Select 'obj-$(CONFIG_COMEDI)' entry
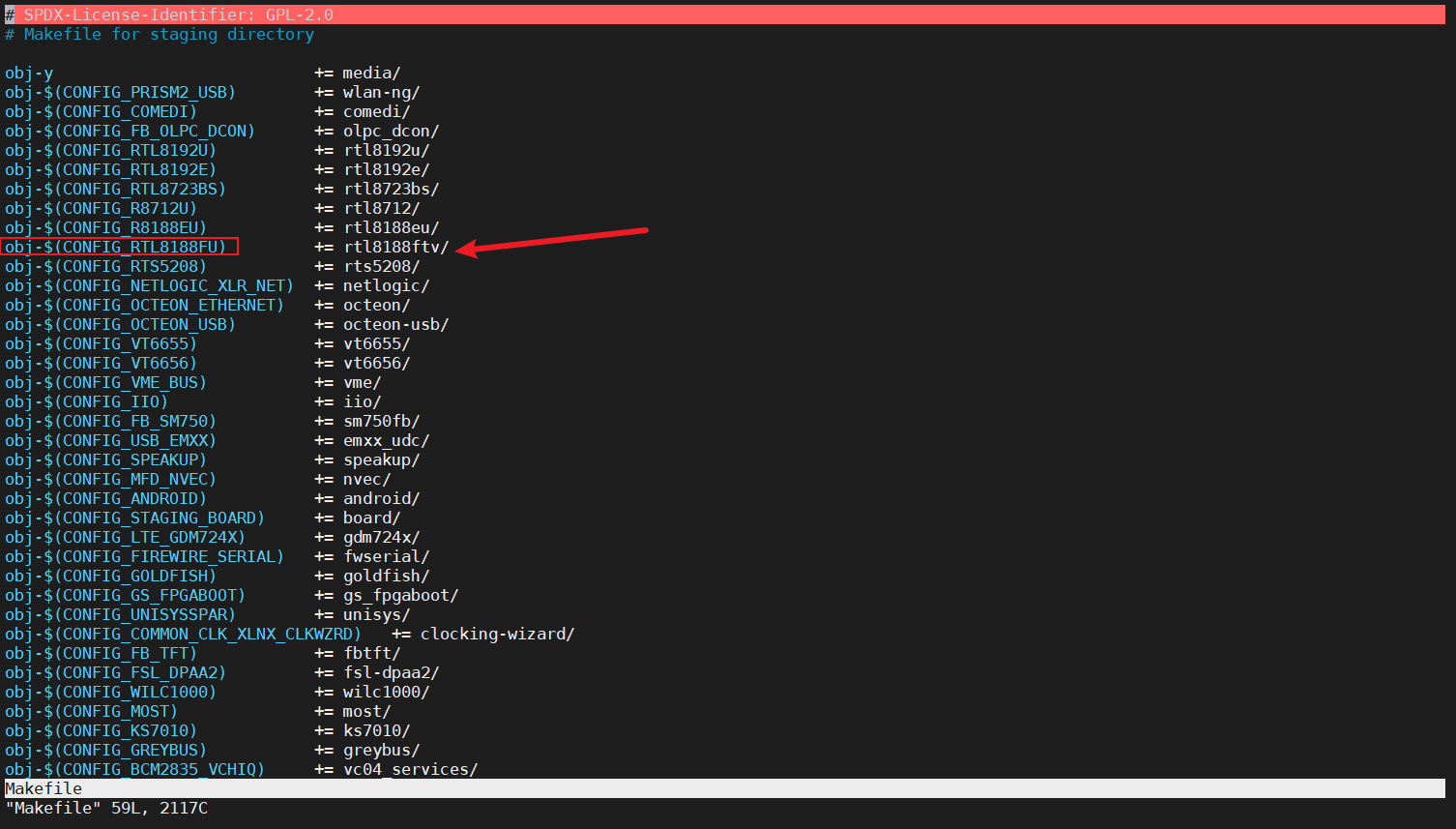 click(102, 111)
